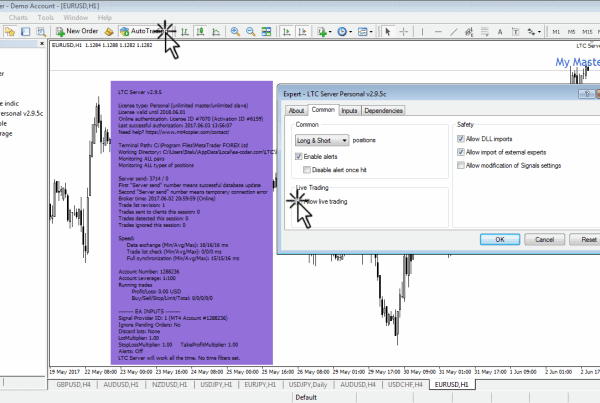Switch to the USDCHF,H4 chart tab

pos(405,384)
